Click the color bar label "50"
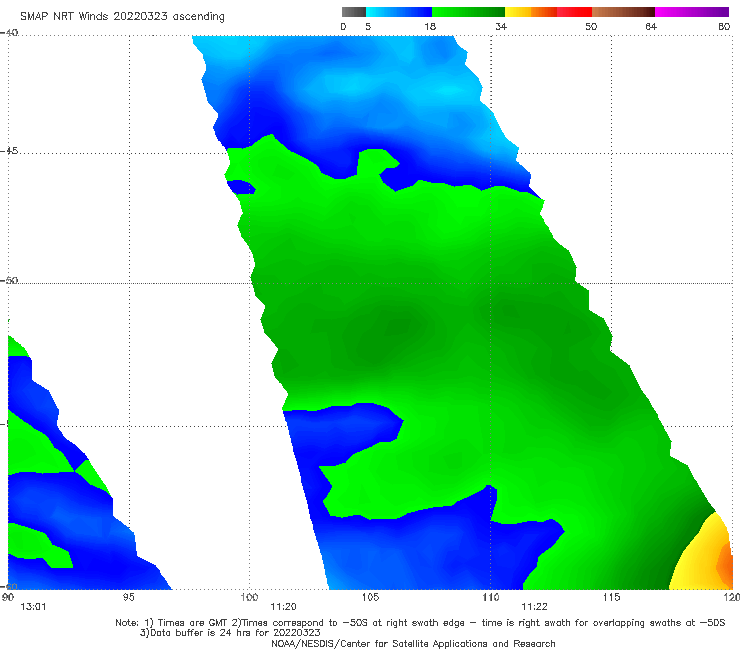Viewport: 740px width, 650px height. point(591,27)
